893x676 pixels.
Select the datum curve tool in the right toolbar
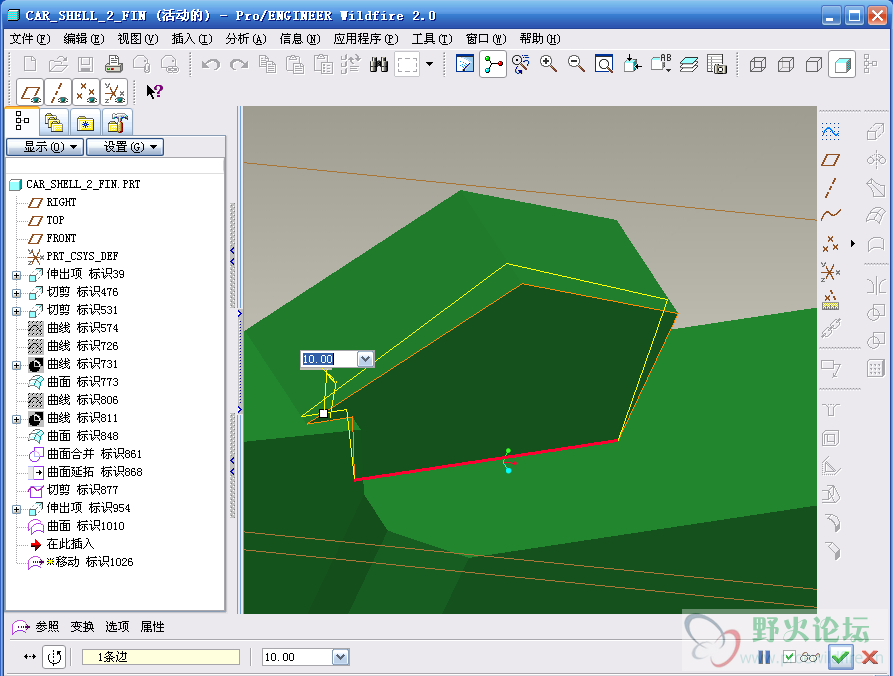(x=830, y=215)
